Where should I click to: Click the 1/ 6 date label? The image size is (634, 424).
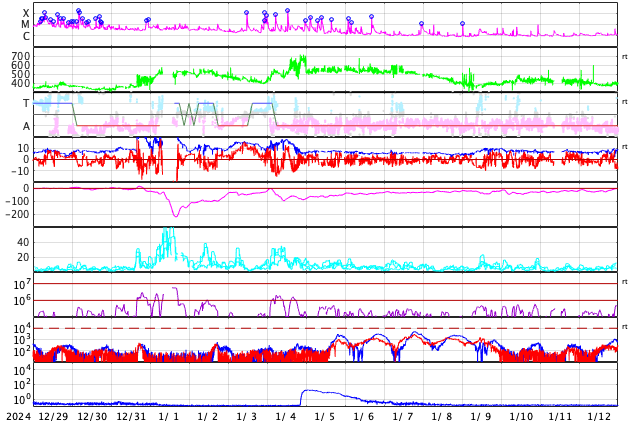tap(364, 416)
